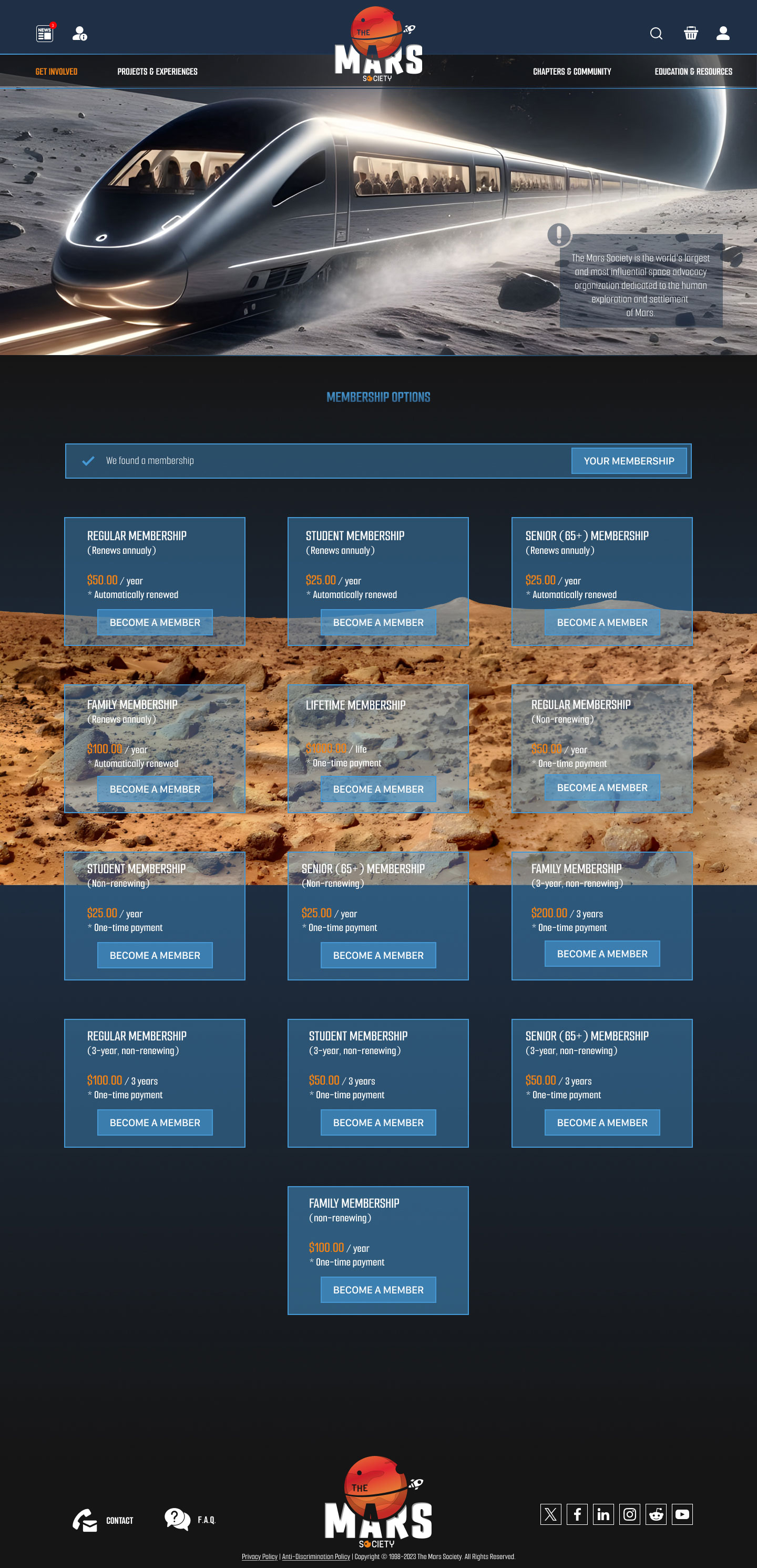Open the X (Twitter) social icon
Screen dimensions: 757x1568
(551, 1514)
